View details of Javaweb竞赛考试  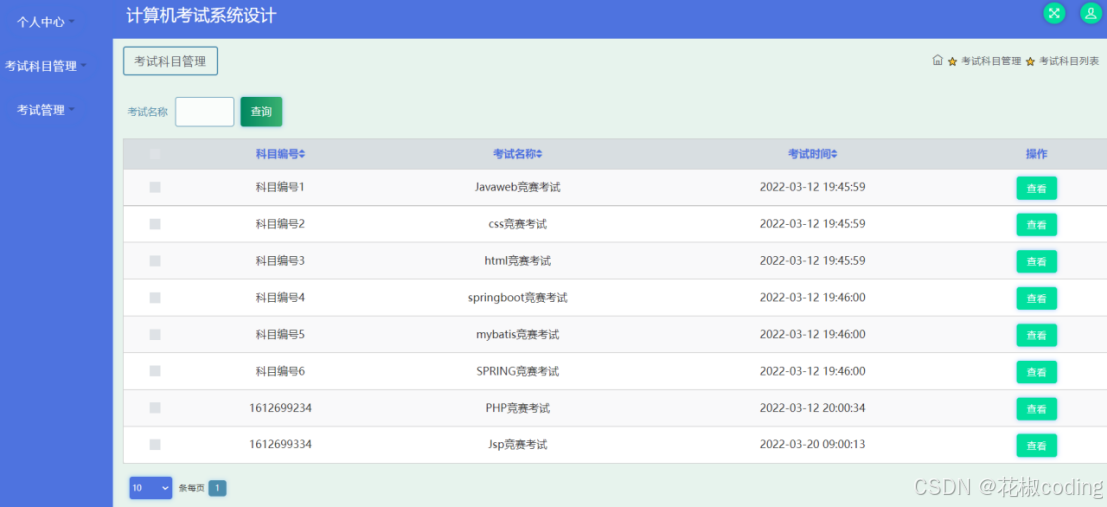click(1036, 189)
